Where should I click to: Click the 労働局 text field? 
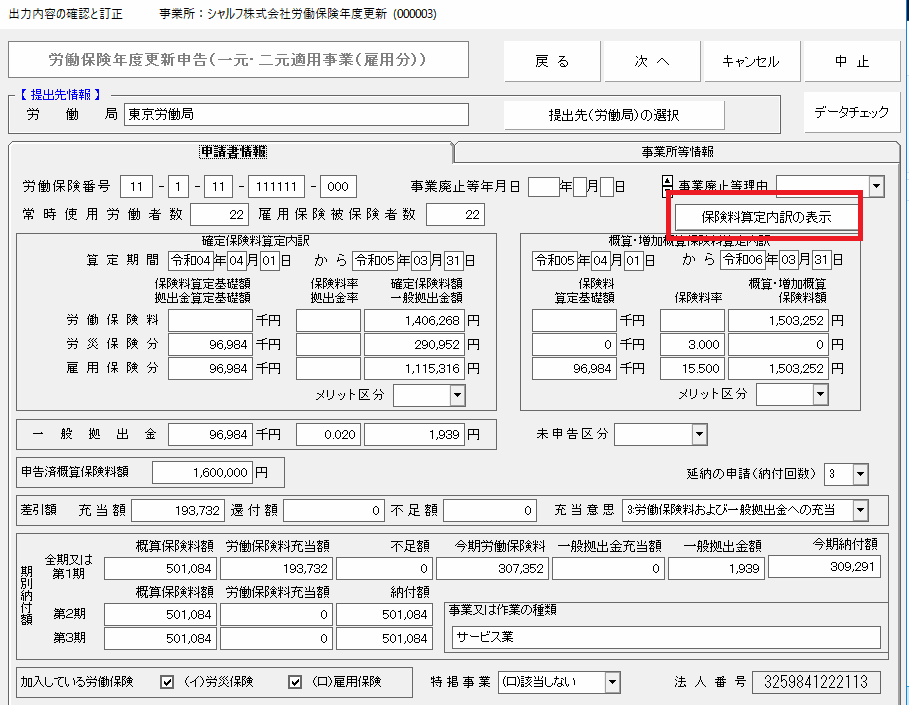pyautogui.click(x=296, y=114)
